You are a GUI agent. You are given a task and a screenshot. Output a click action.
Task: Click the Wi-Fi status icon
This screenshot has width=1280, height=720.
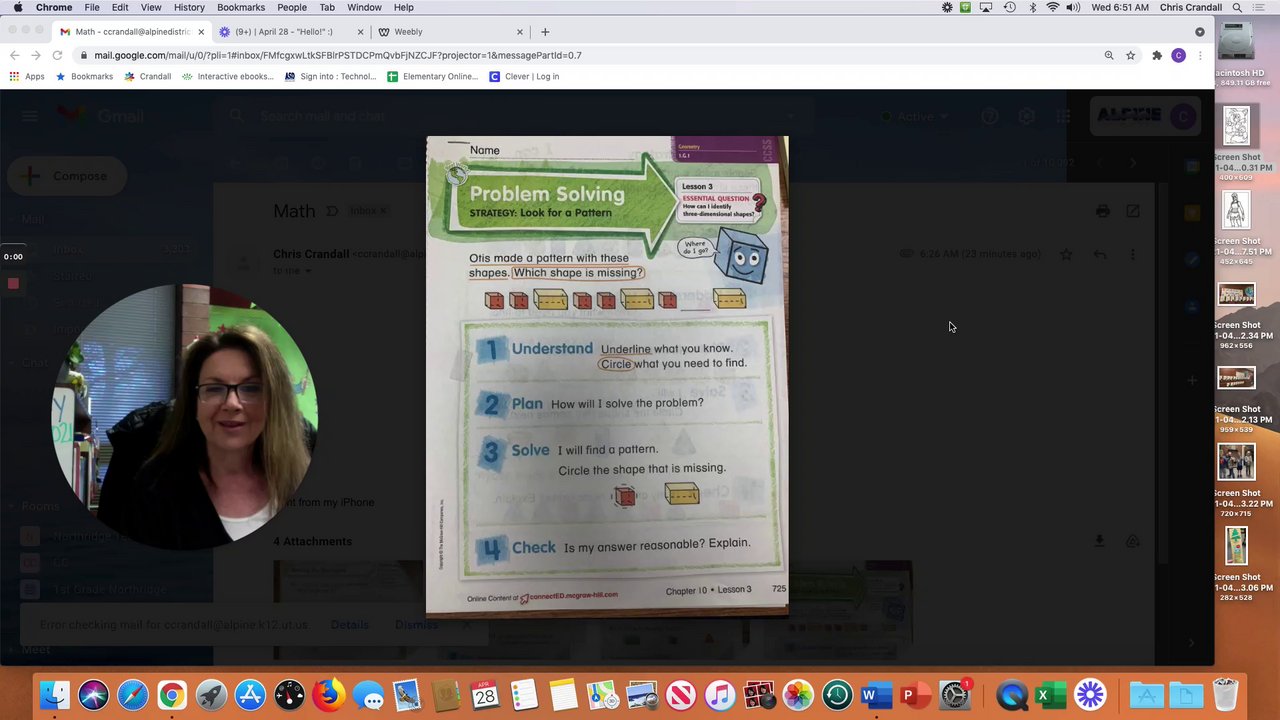(x=1052, y=7)
